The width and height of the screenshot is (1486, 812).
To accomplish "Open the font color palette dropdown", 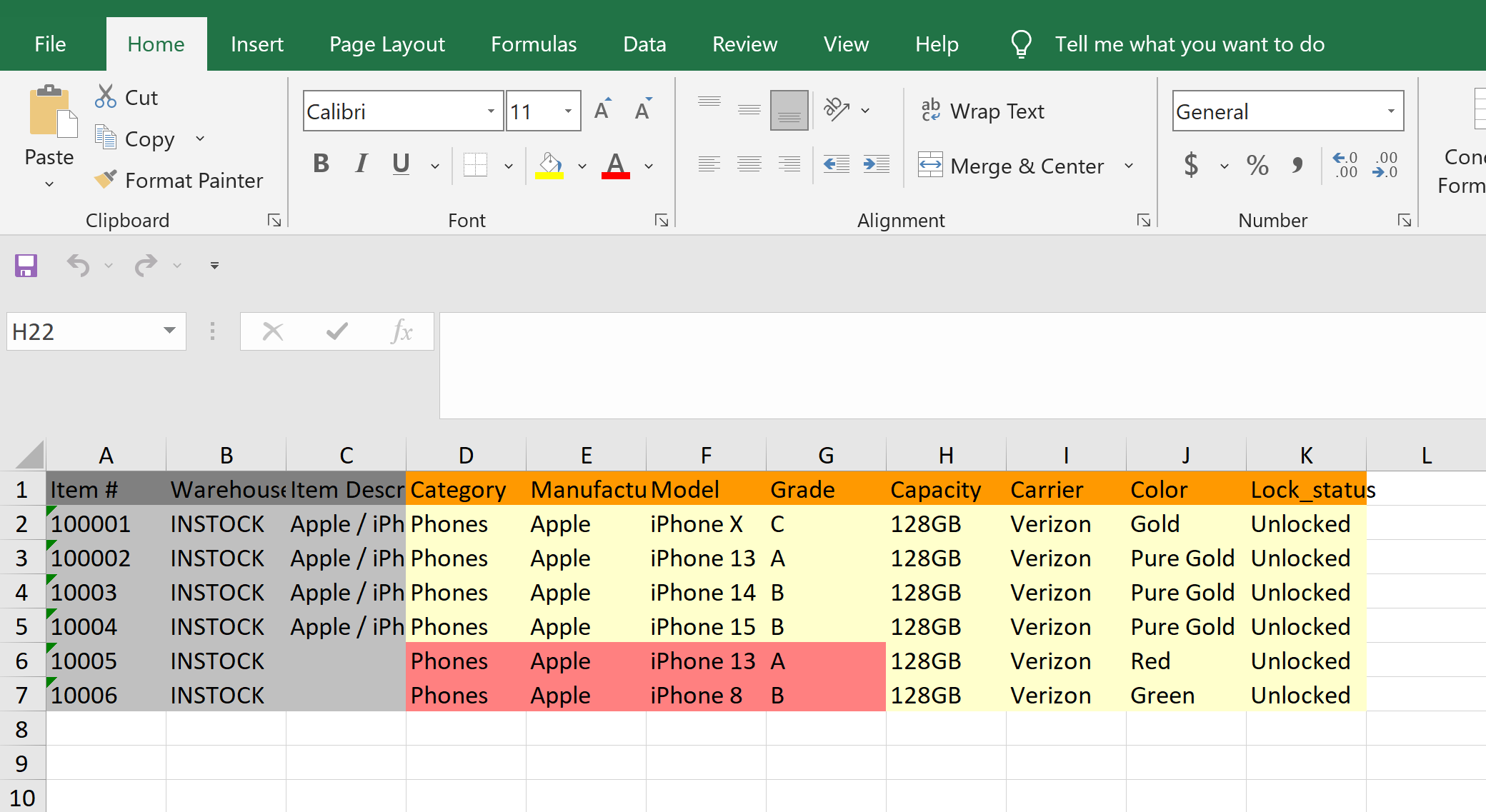I will (x=649, y=166).
